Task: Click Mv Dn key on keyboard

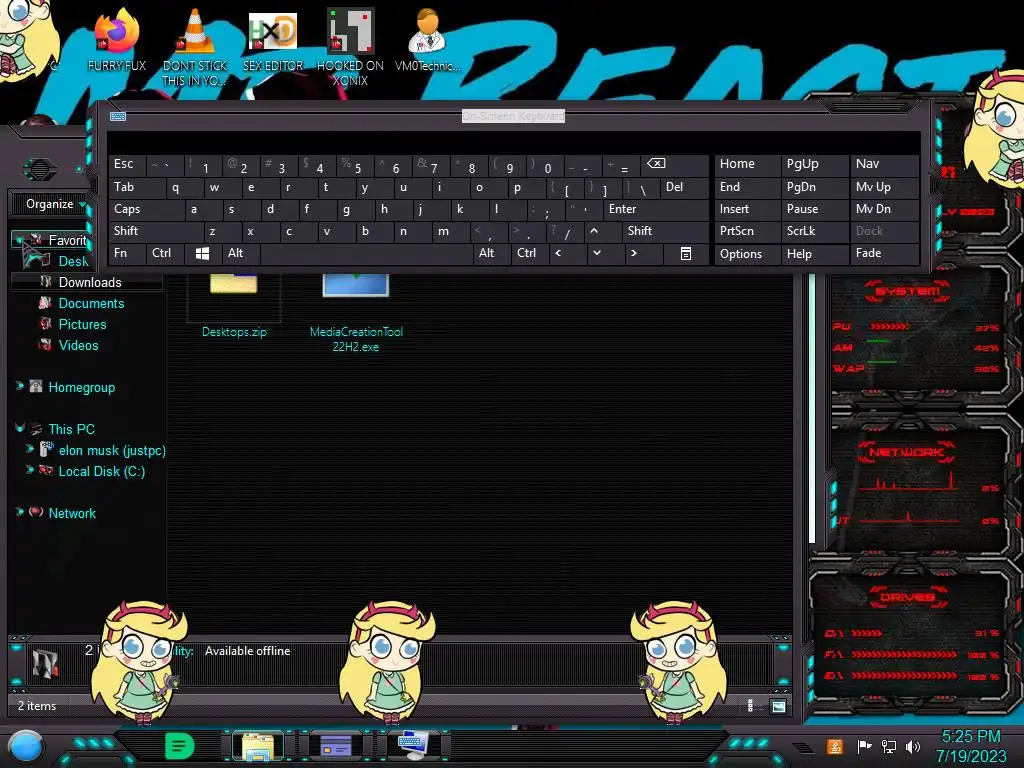Action: tap(884, 210)
